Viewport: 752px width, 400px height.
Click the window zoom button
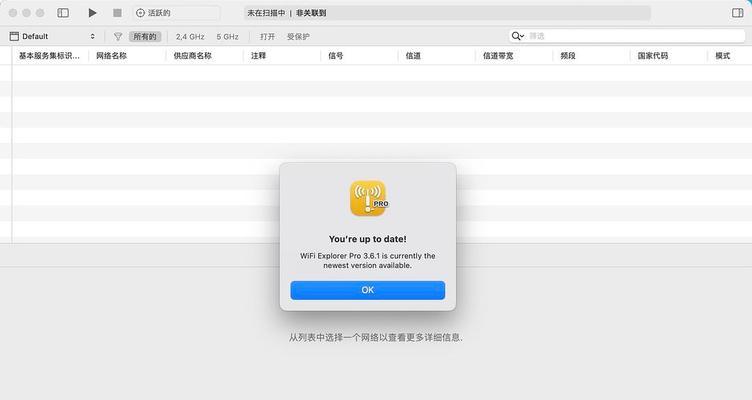(x=40, y=13)
